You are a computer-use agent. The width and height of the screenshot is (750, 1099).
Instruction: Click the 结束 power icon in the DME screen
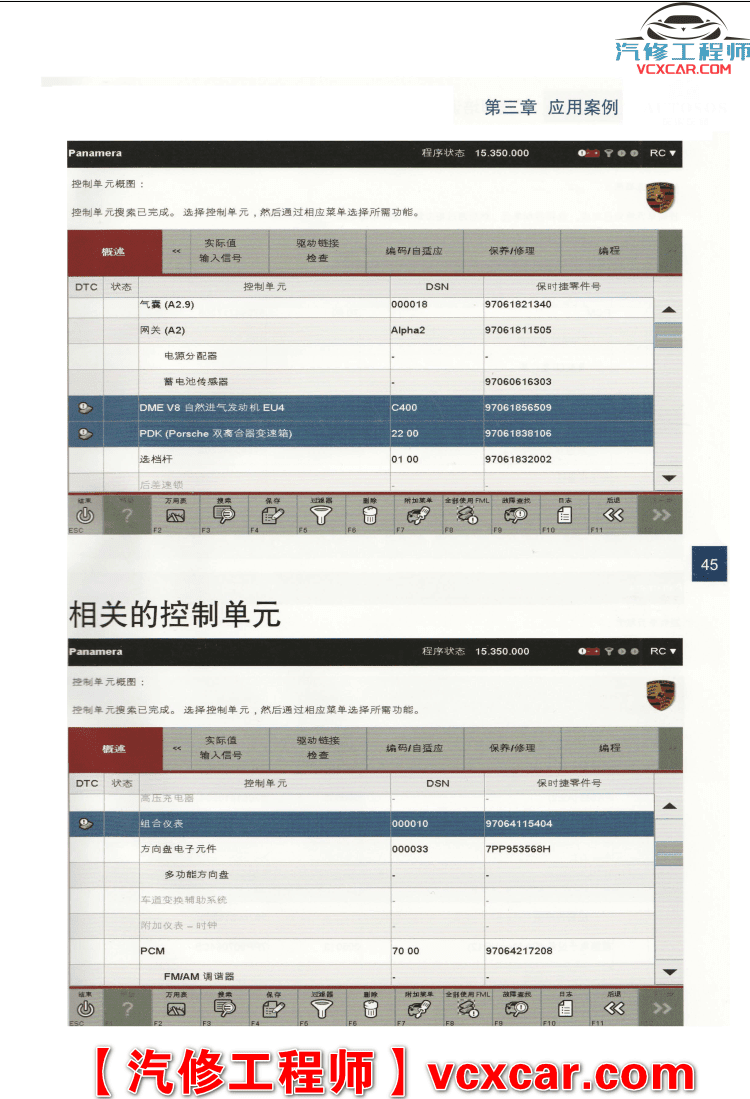85,515
